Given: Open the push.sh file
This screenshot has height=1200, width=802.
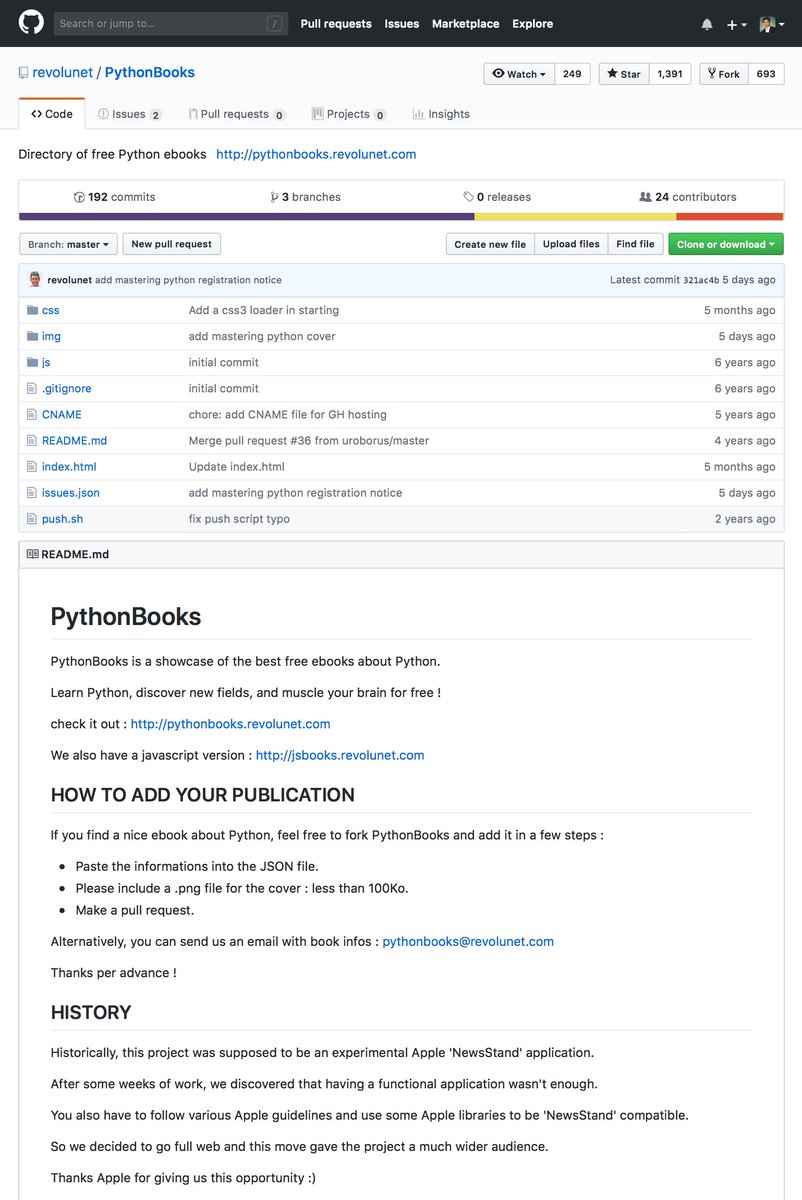Looking at the screenshot, I should 62,518.
